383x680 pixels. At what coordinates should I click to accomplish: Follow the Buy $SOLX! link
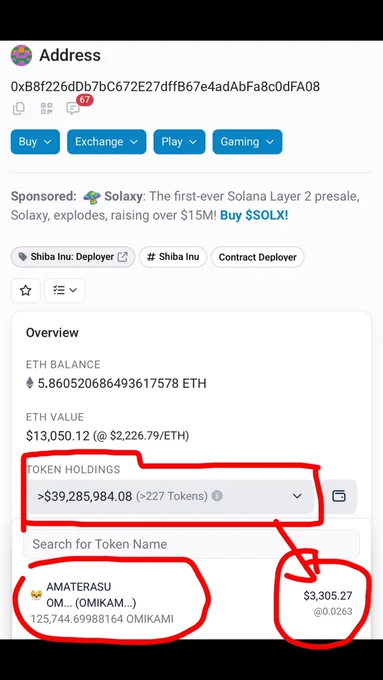click(254, 216)
